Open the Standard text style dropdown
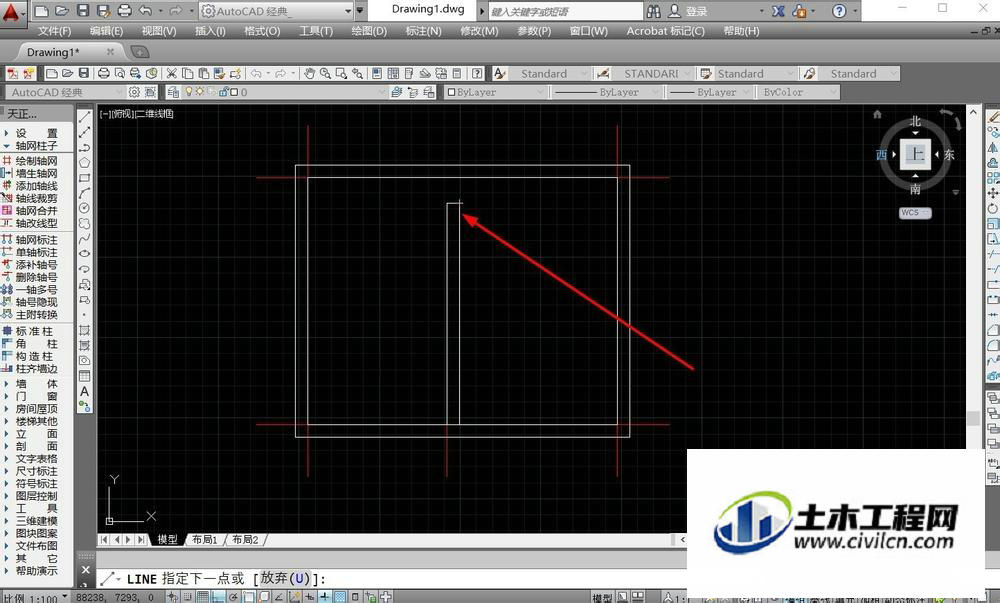Image resolution: width=1000 pixels, height=603 pixels. [550, 73]
